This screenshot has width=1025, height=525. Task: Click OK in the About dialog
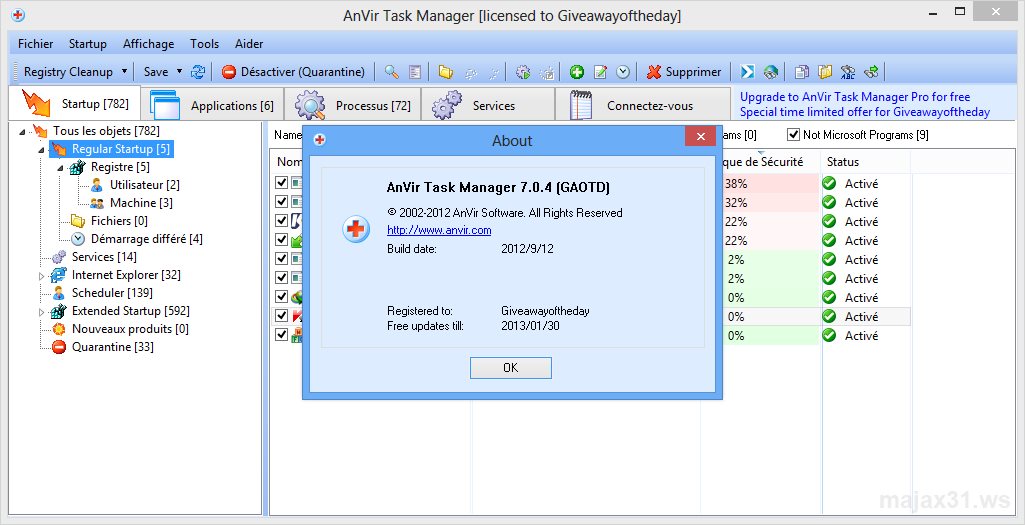511,367
